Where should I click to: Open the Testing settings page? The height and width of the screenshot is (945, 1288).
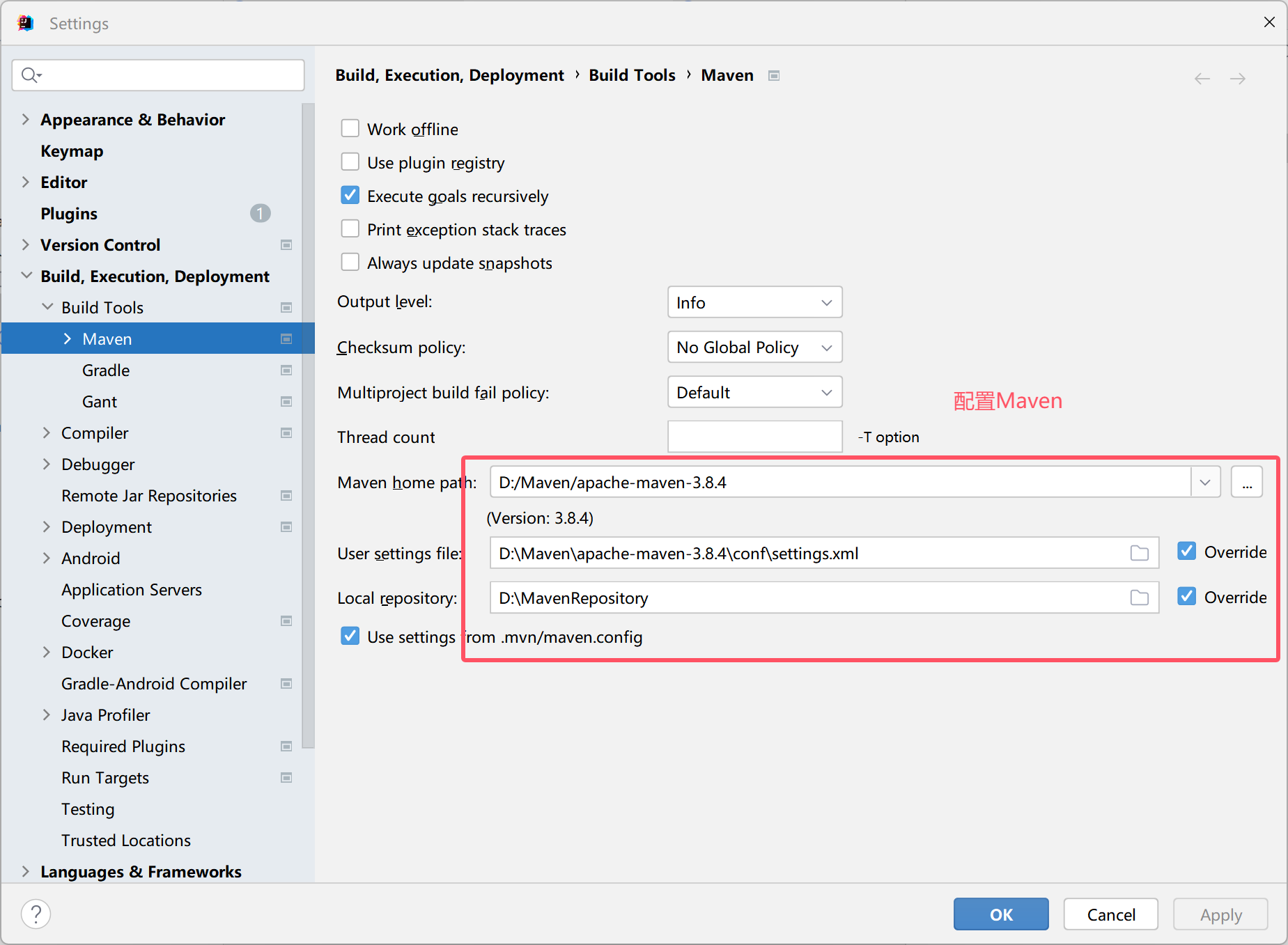point(88,809)
